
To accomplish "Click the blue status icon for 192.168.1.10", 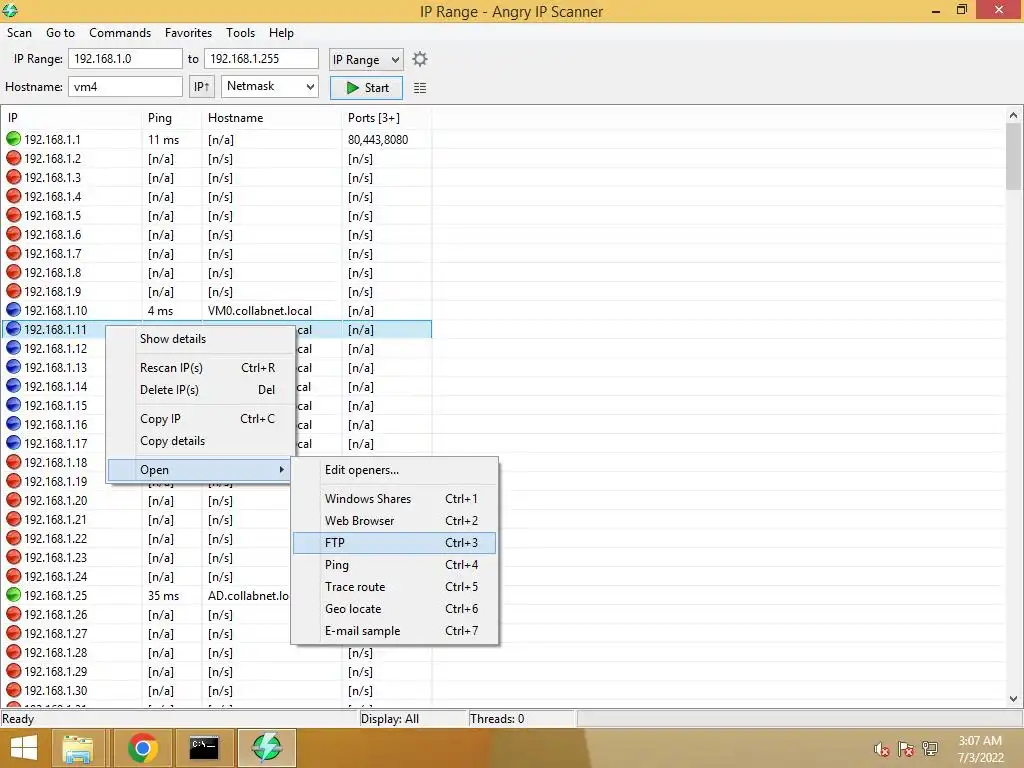I will coord(14,310).
